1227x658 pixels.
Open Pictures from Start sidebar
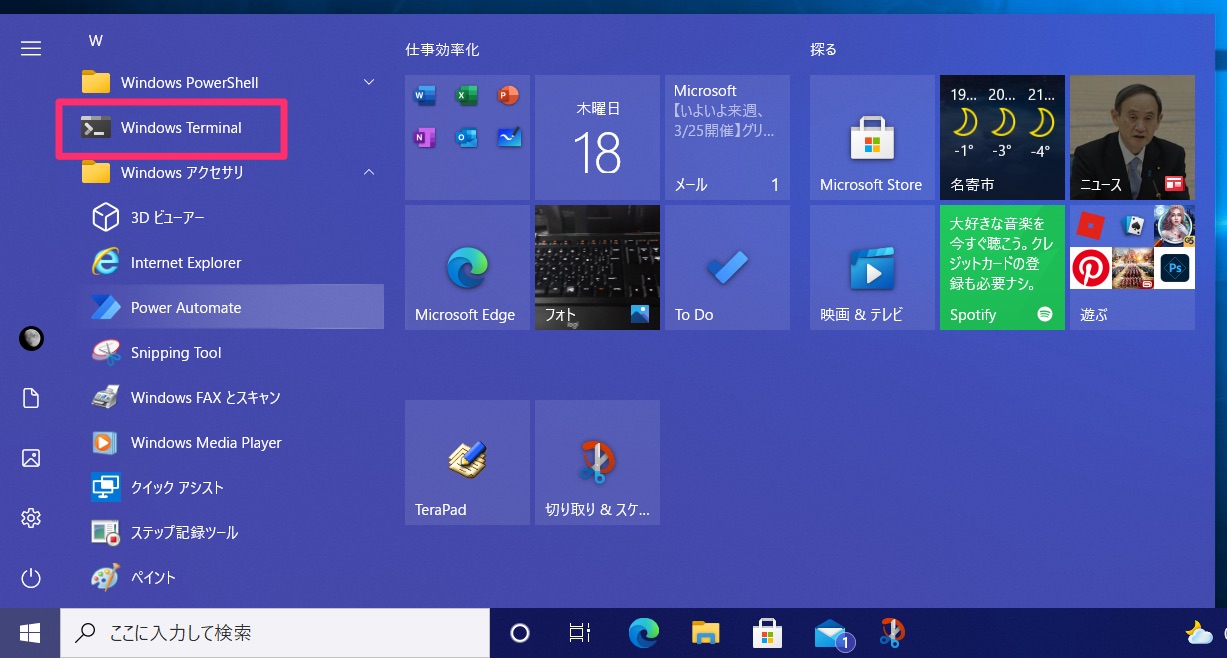click(31, 458)
